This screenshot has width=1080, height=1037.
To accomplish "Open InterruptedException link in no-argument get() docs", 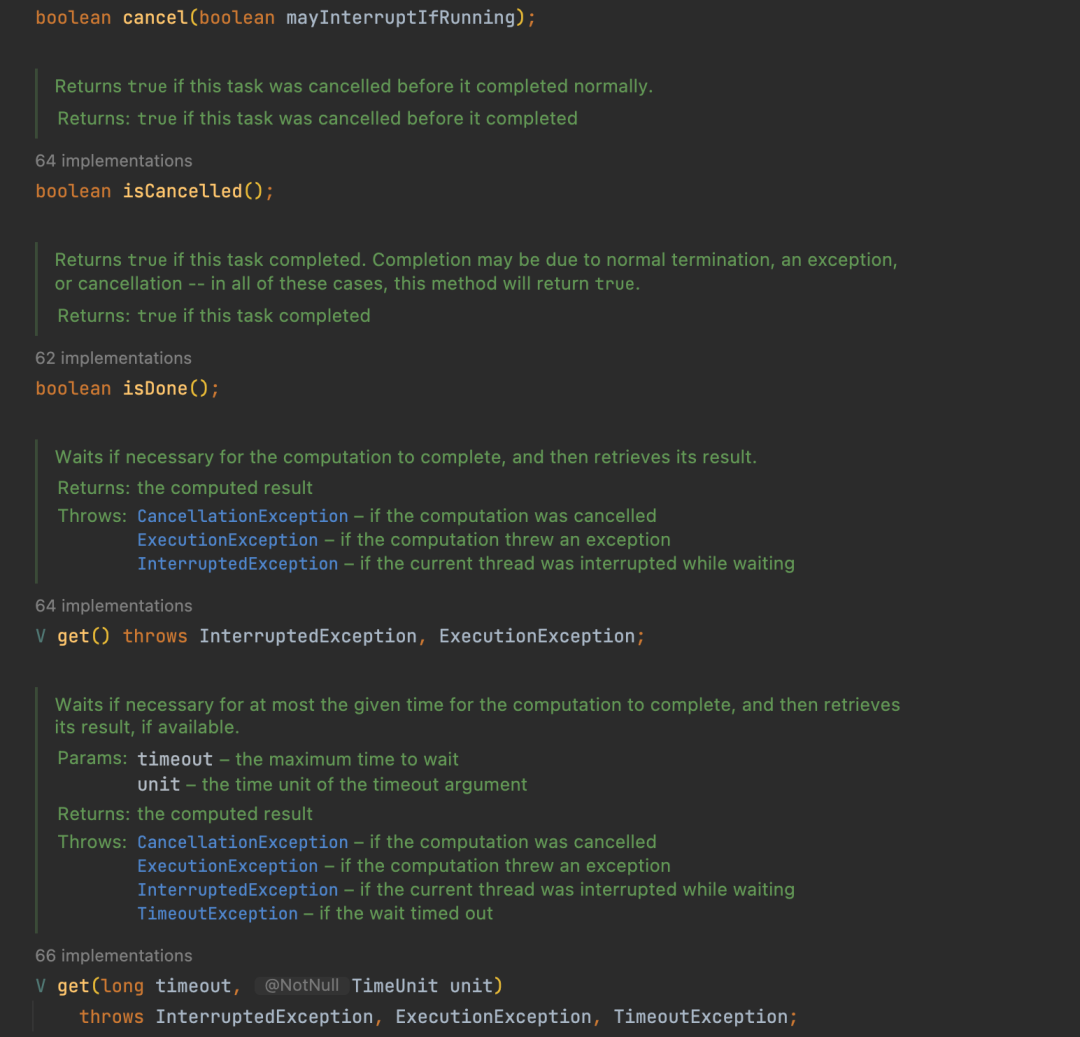I will 237,564.
